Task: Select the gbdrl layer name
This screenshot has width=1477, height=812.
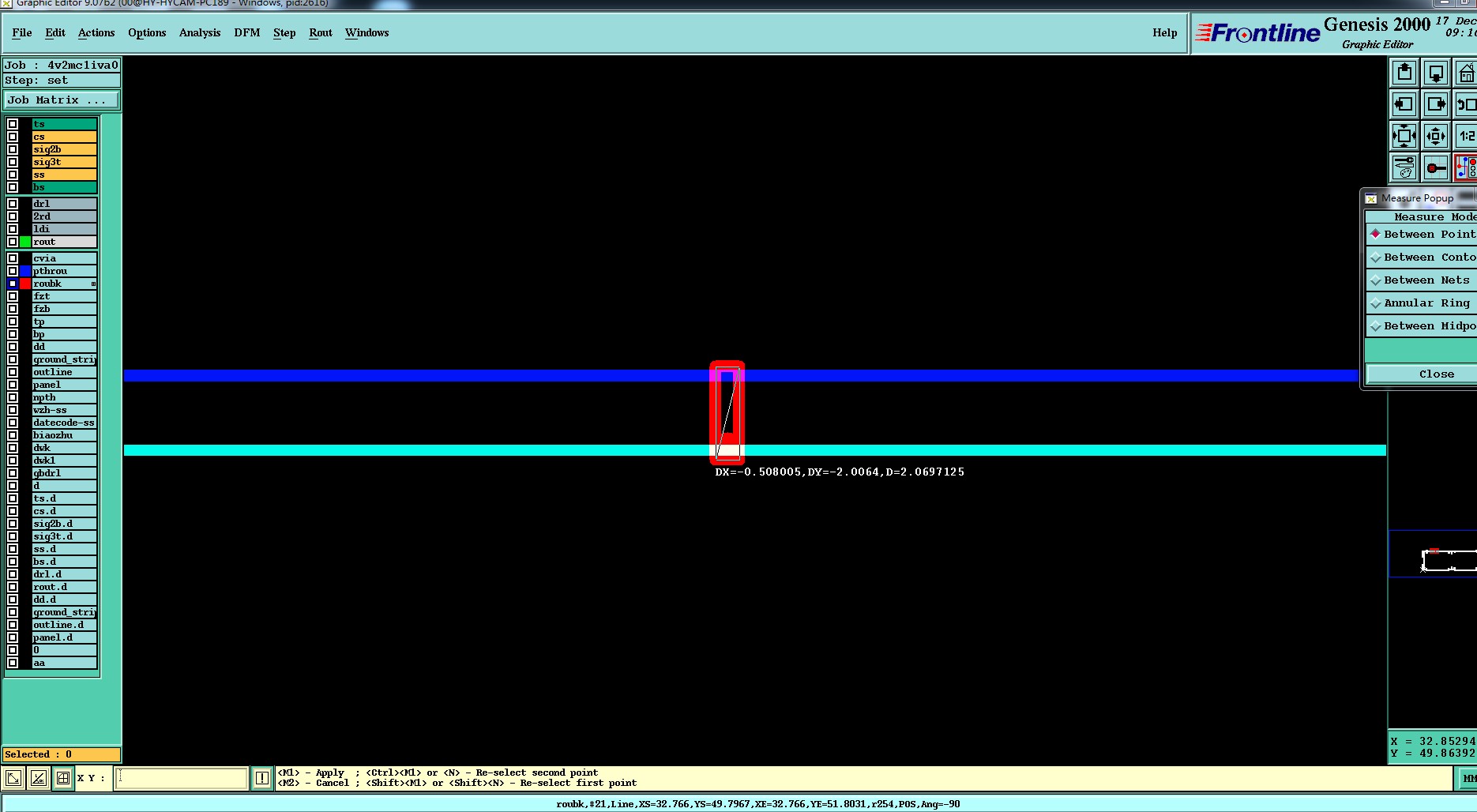Action: click(x=65, y=473)
